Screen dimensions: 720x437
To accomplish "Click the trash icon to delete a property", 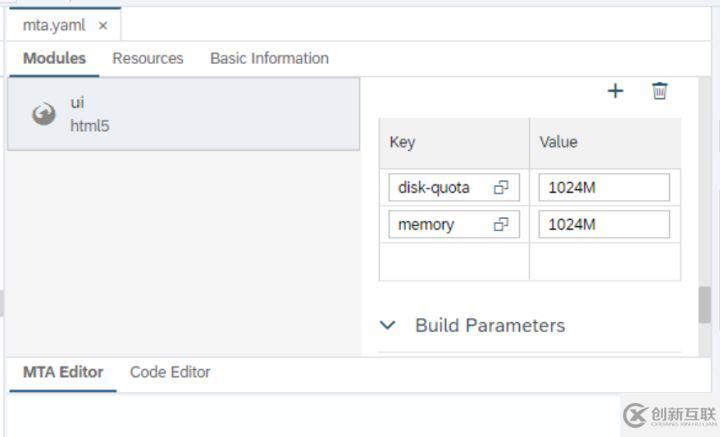I will pyautogui.click(x=659, y=91).
